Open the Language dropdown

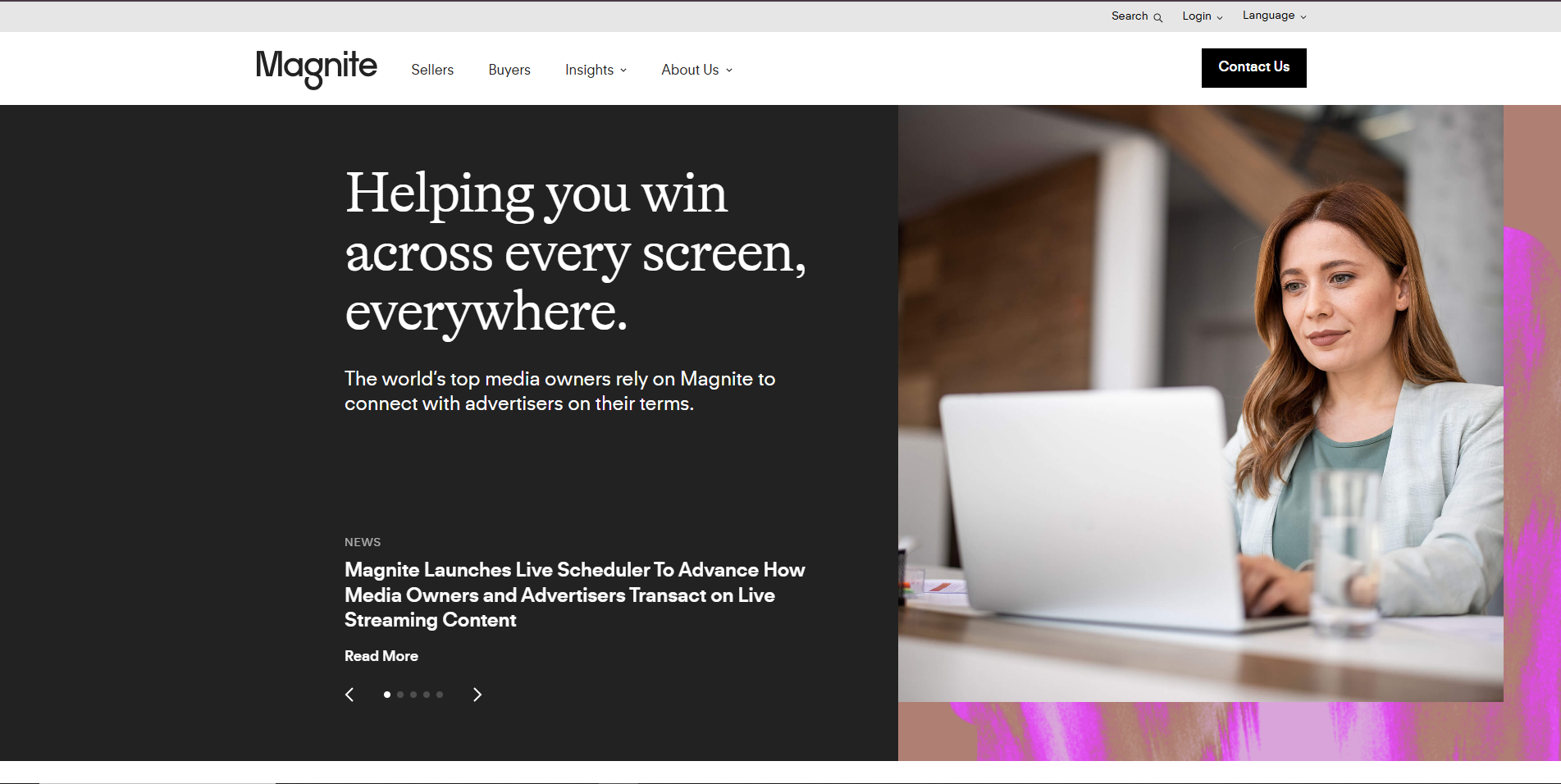1274,16
